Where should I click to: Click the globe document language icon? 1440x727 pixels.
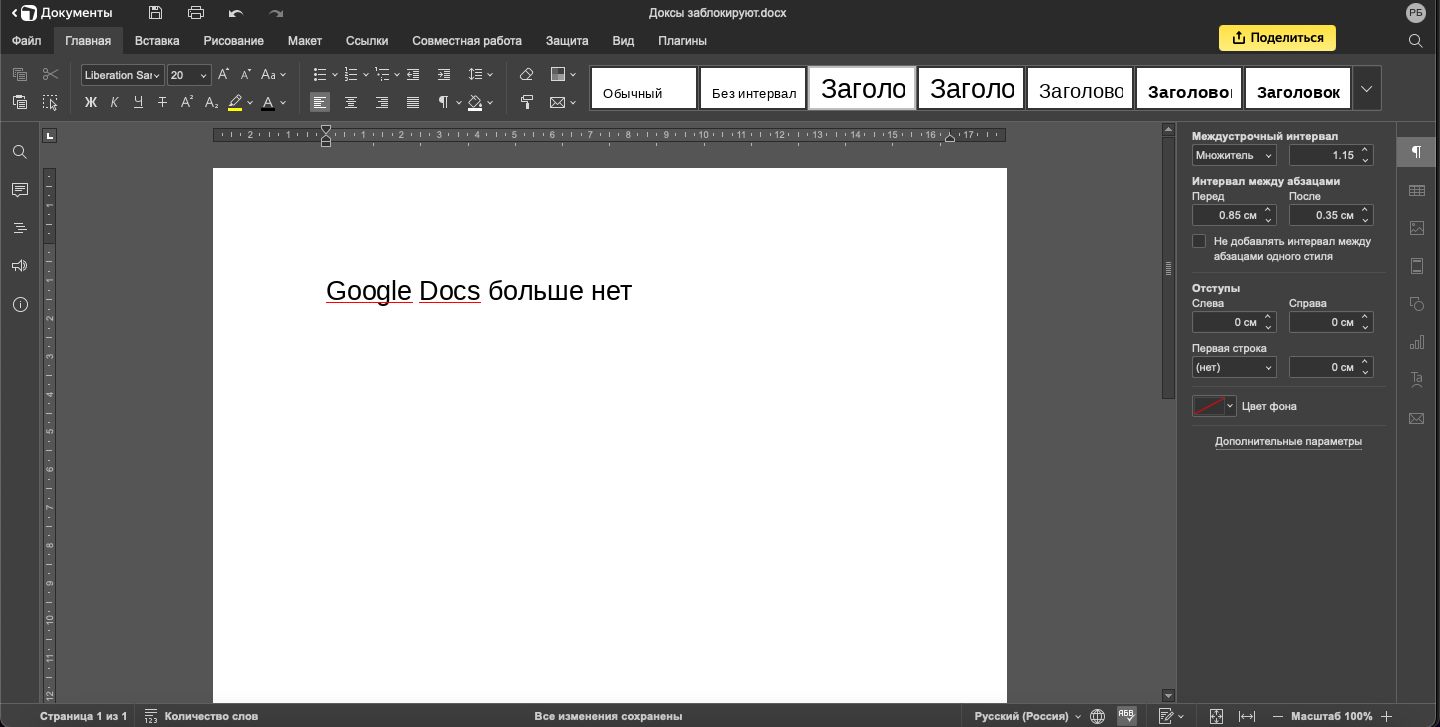click(x=1097, y=716)
